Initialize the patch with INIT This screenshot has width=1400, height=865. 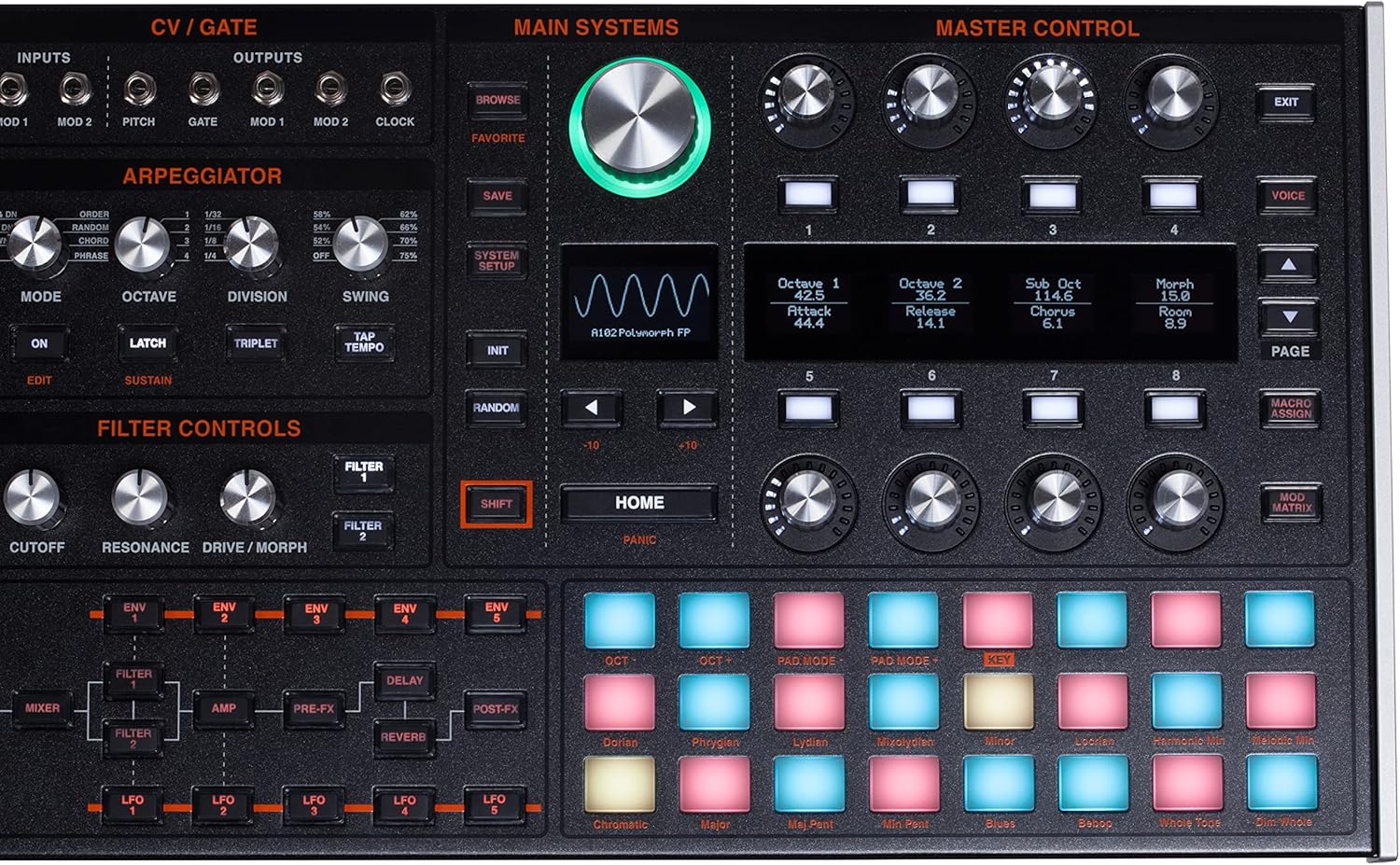(497, 352)
